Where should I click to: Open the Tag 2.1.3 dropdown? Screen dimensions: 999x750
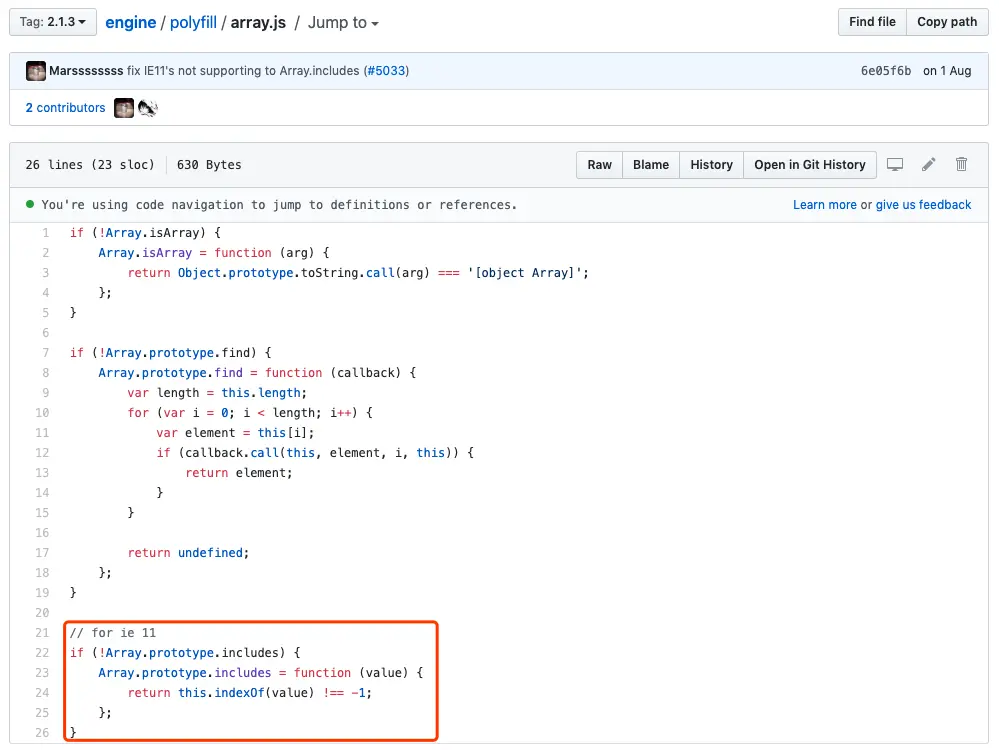tap(52, 21)
